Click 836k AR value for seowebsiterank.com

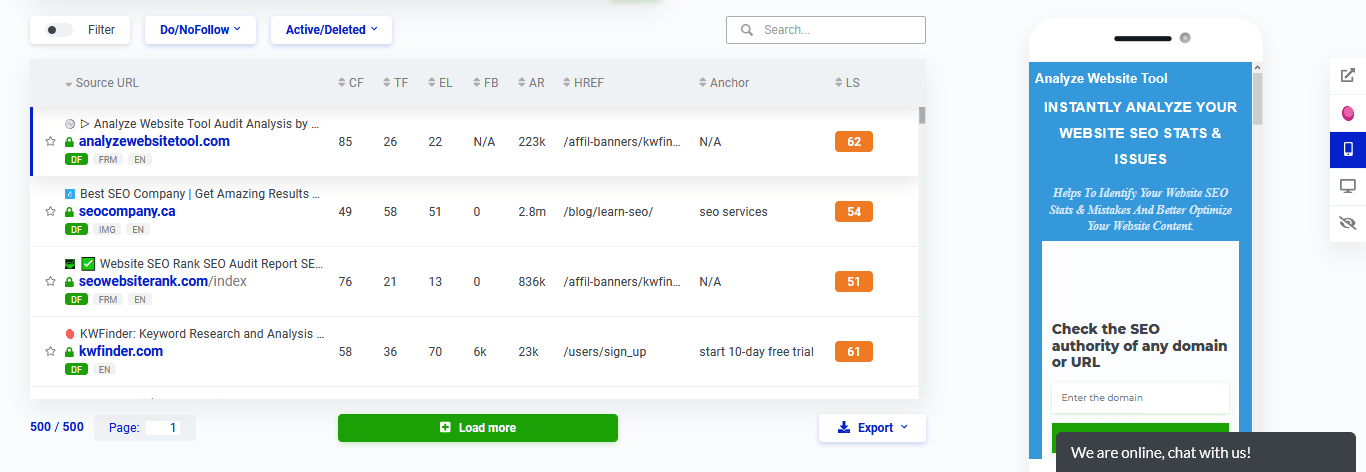(x=531, y=282)
